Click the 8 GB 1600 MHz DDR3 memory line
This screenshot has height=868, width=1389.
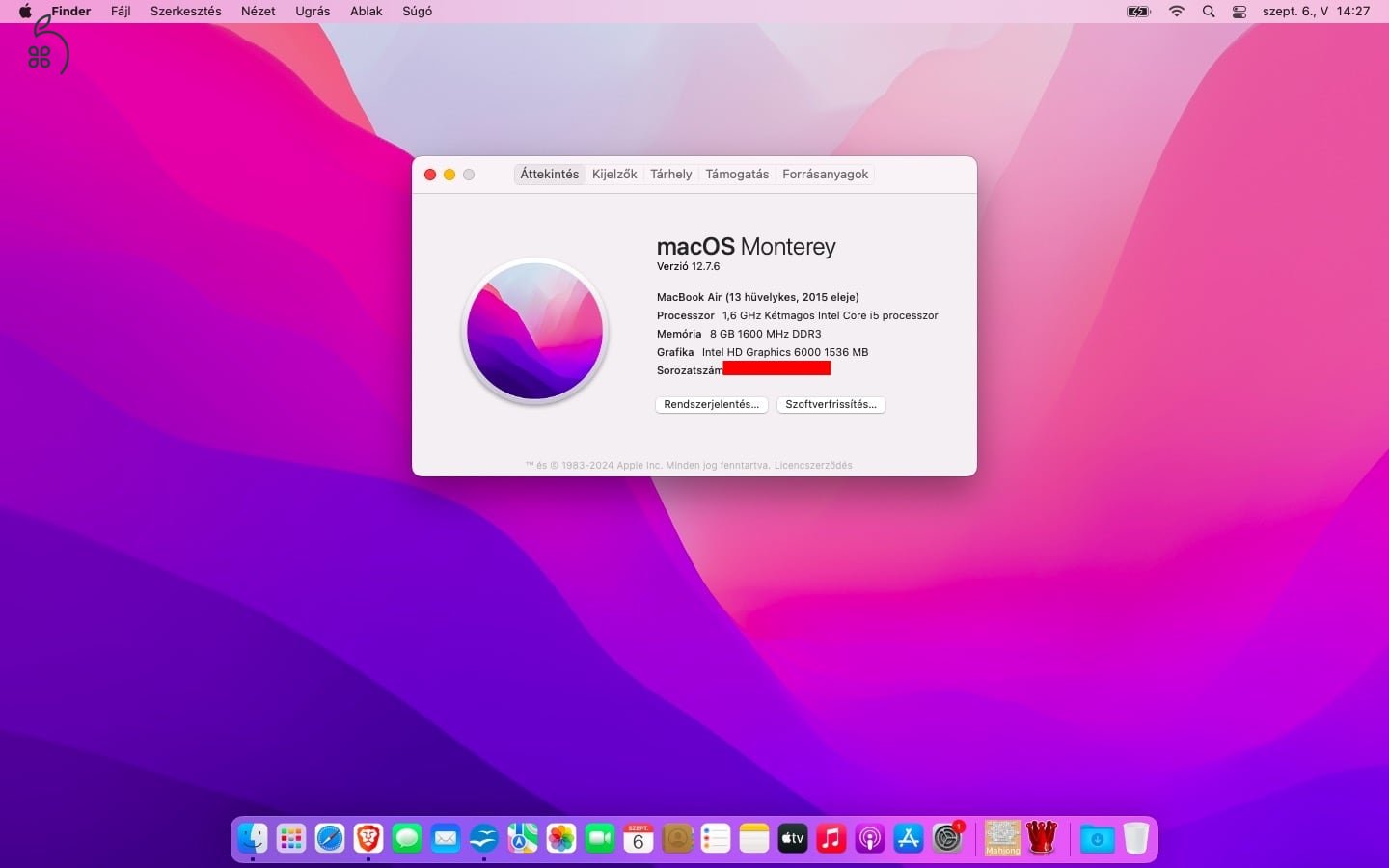coord(739,335)
